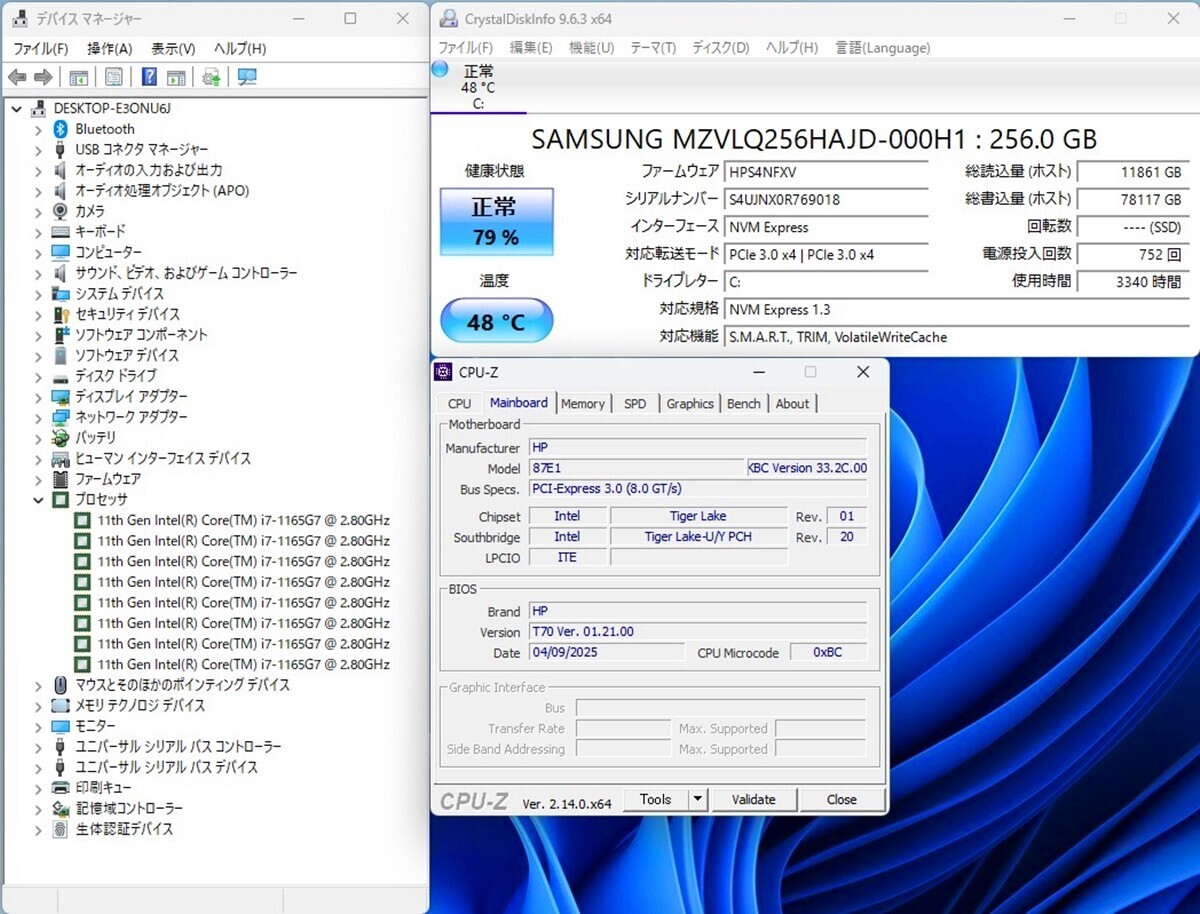Click the security devices category icon
Viewport: 1200px width, 914px height.
[60, 314]
